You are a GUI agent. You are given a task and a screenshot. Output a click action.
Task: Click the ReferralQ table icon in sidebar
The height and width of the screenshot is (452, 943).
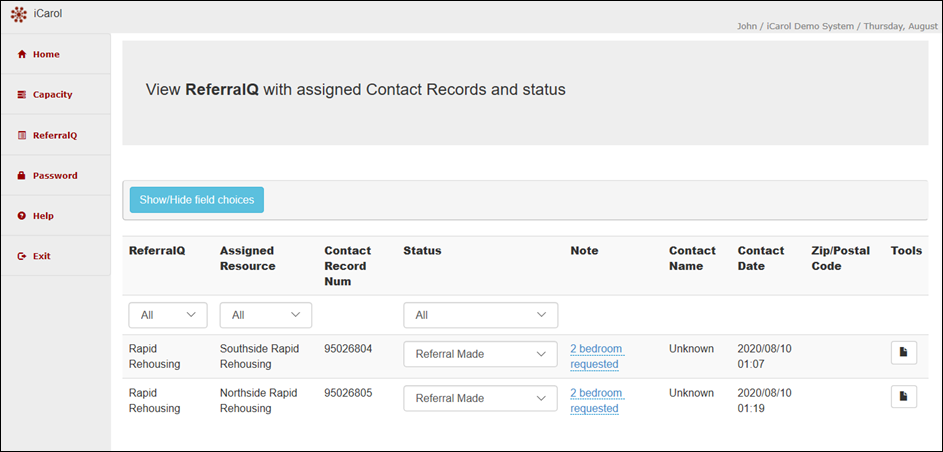click(x=22, y=135)
